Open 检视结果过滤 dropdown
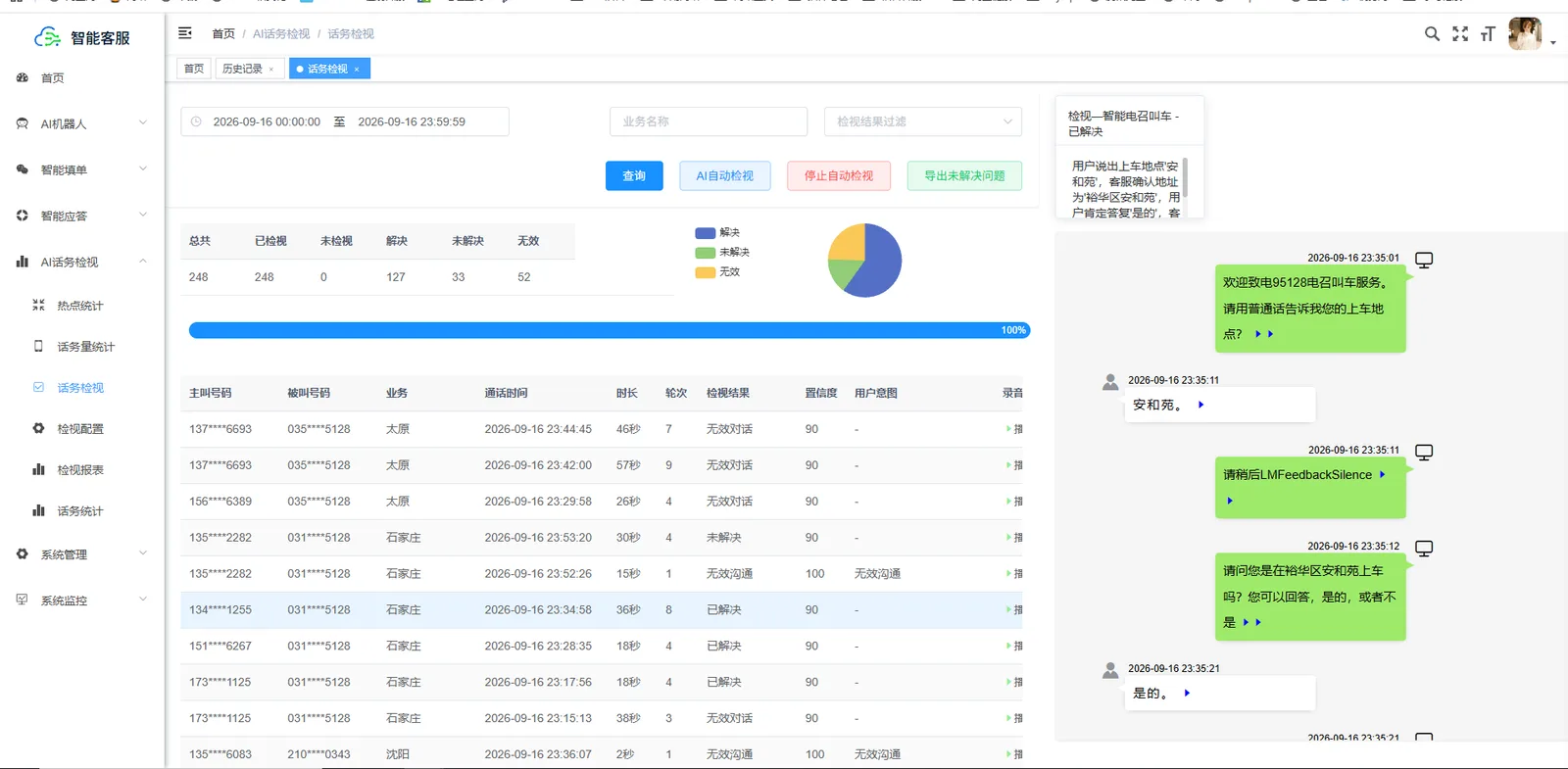Viewport: 1568px width, 769px height. (x=923, y=121)
